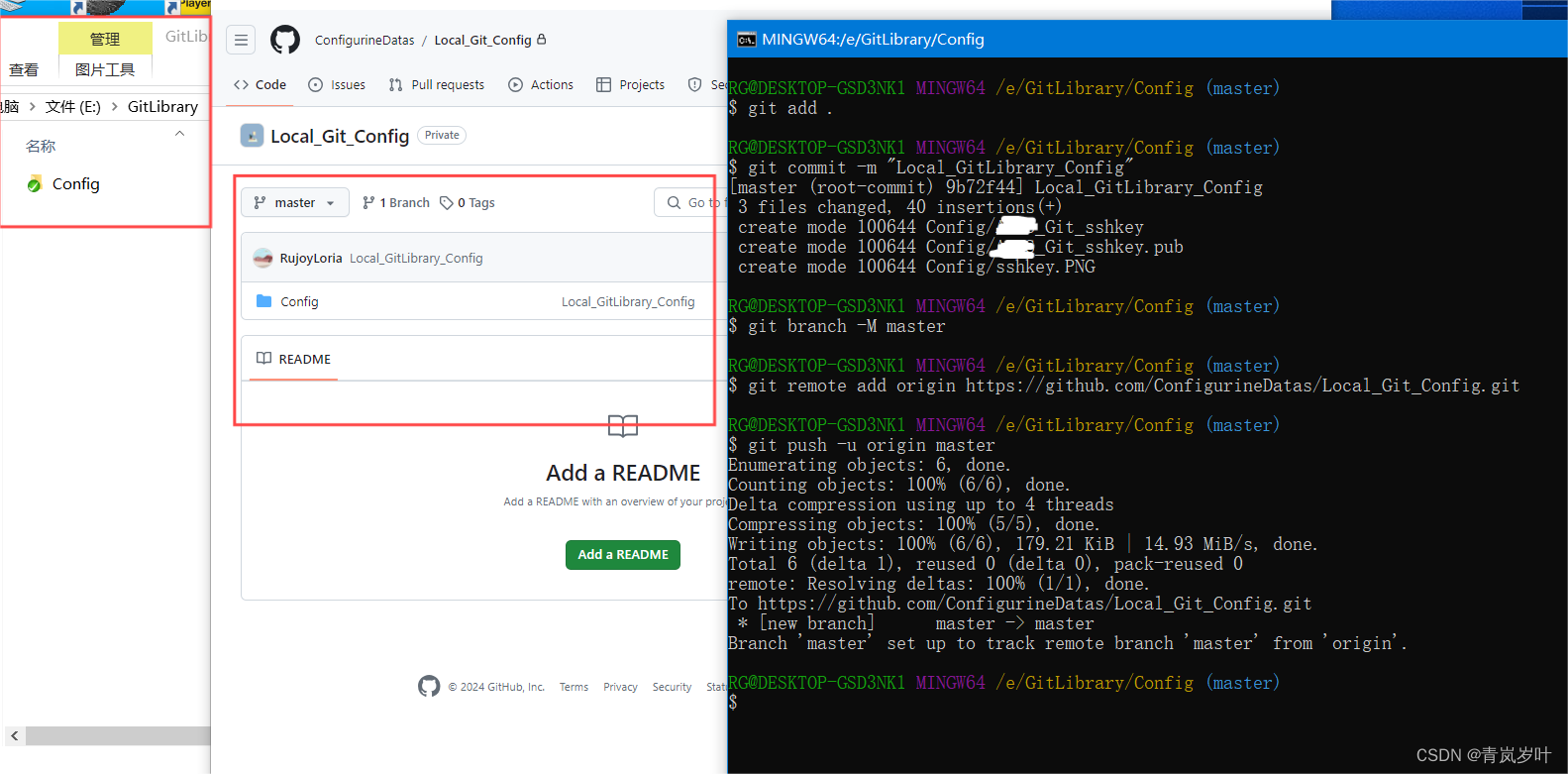
Task: Open the Config folder in repository
Action: 299,302
